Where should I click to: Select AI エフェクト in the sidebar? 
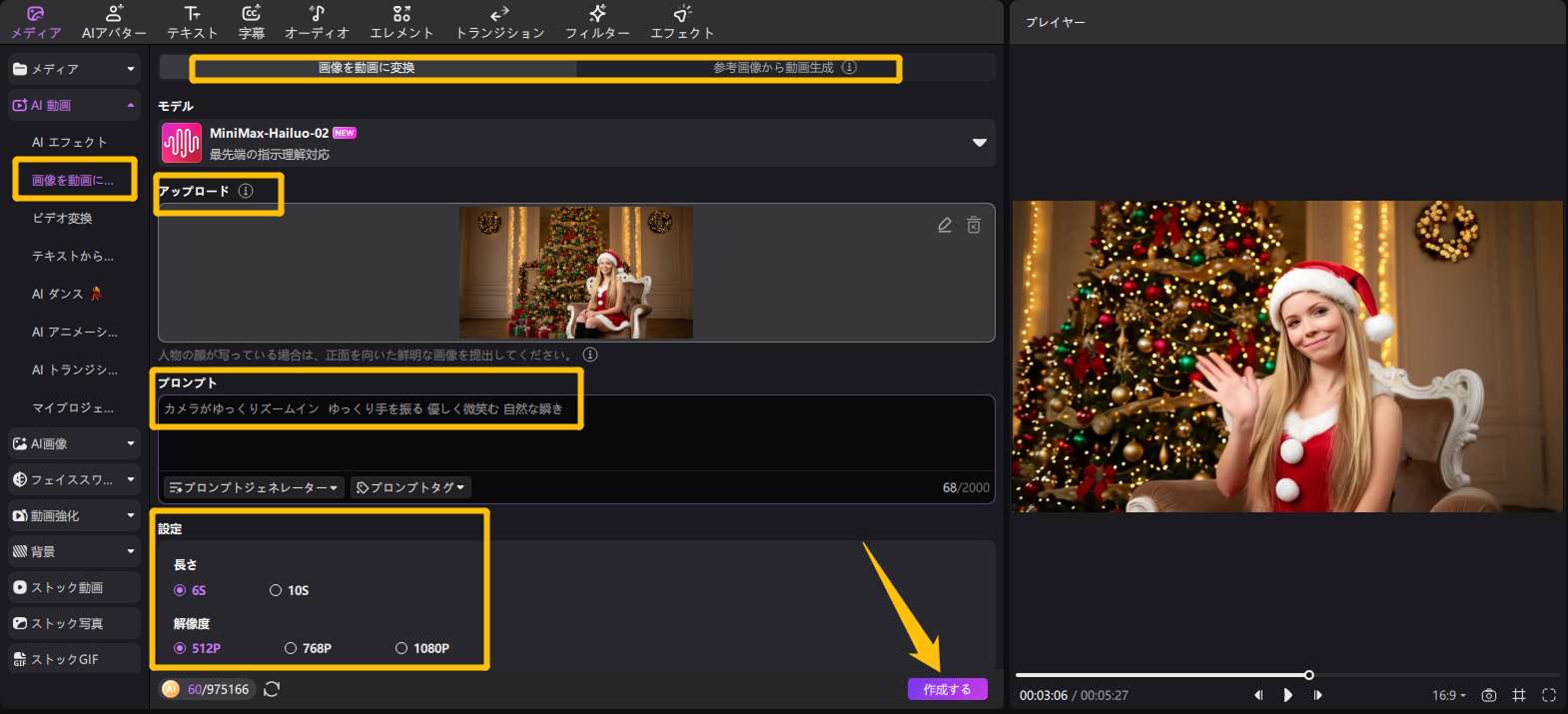pos(69,142)
